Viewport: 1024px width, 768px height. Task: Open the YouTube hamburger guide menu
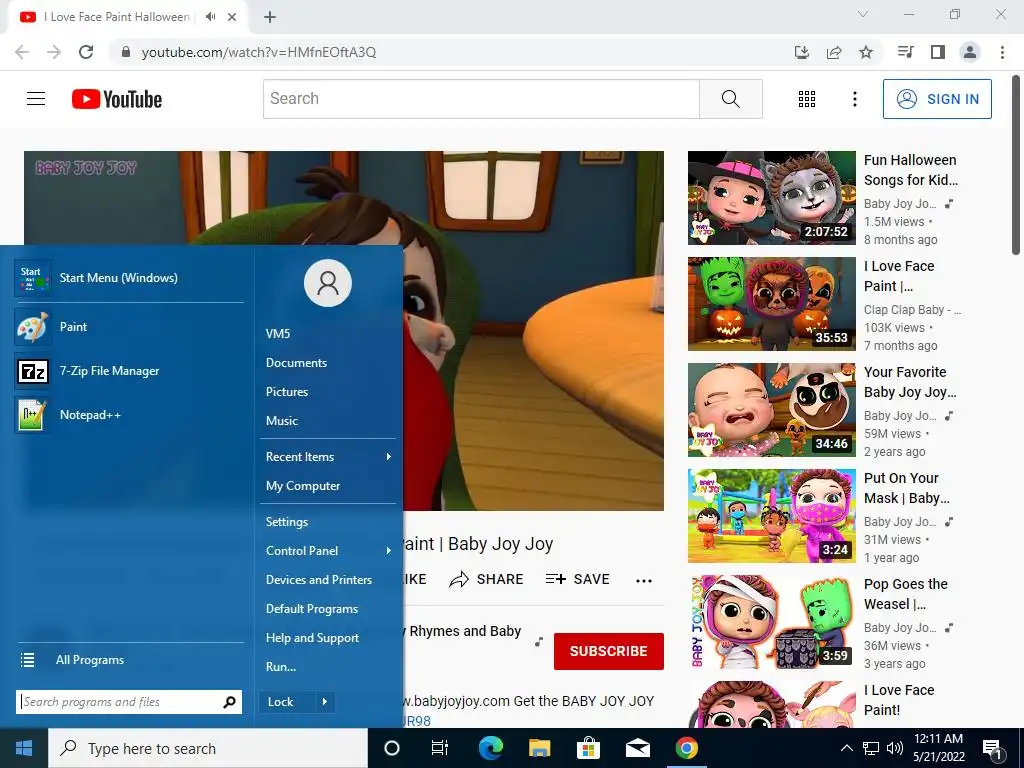[36, 99]
